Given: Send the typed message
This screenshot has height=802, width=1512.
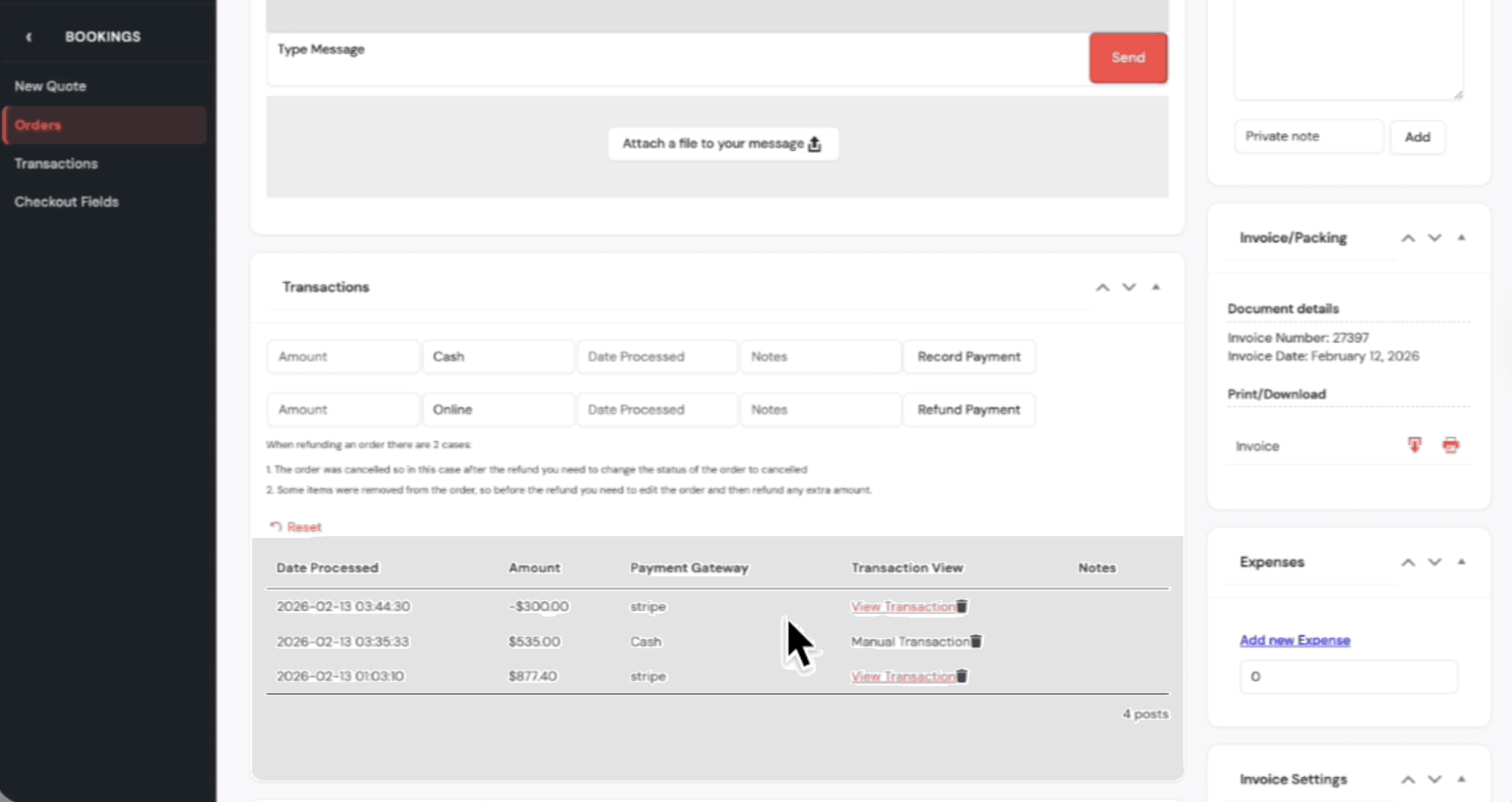Looking at the screenshot, I should [x=1128, y=58].
